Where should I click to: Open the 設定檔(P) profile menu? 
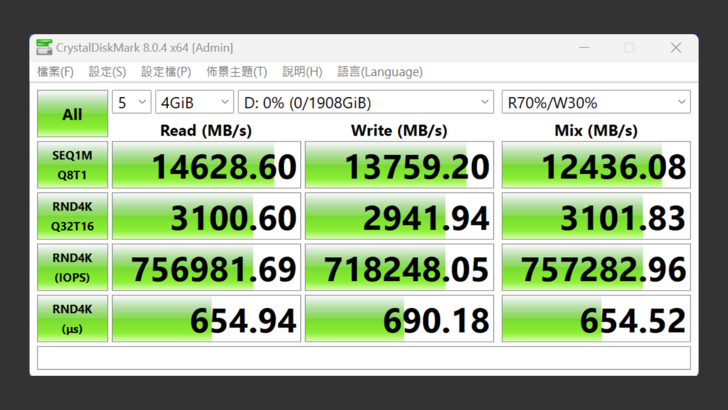click(x=166, y=72)
